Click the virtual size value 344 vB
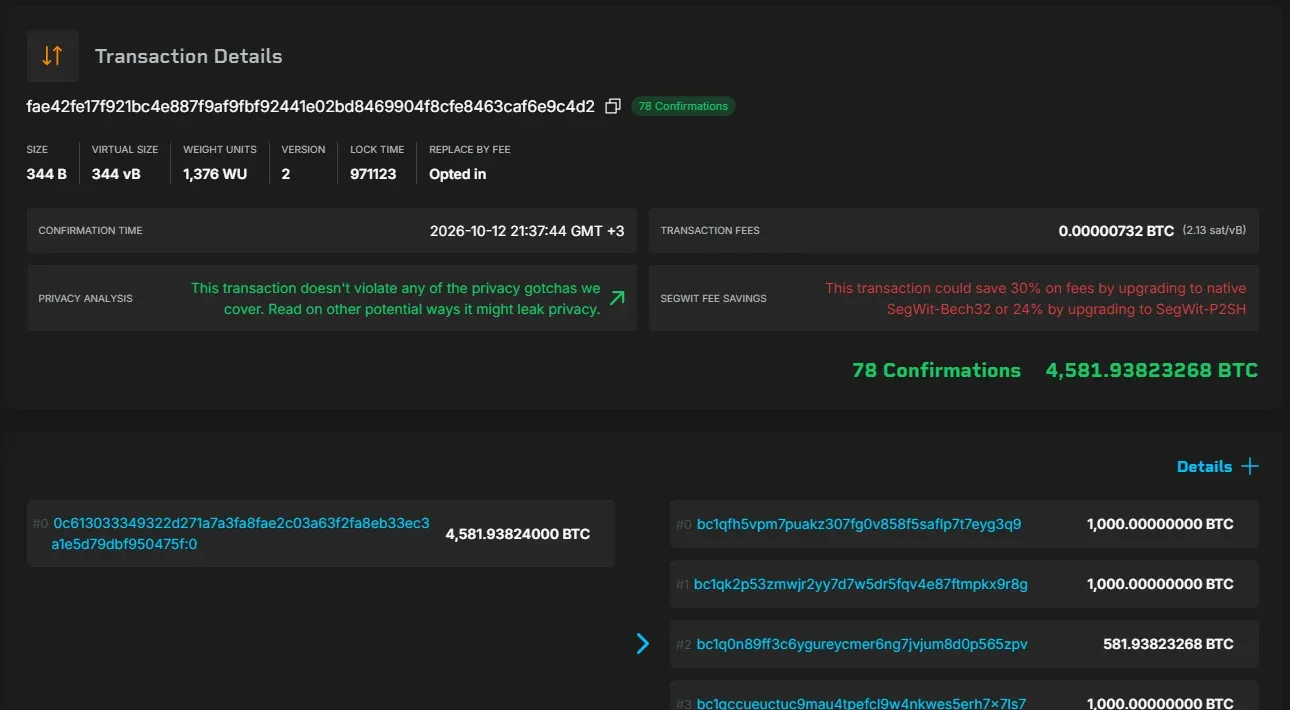This screenshot has height=710, width=1290. [116, 174]
